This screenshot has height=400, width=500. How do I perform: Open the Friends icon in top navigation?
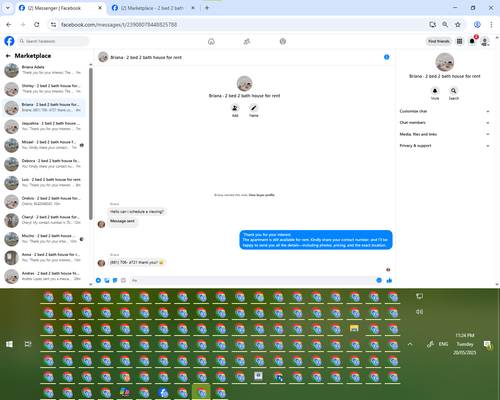point(247,41)
